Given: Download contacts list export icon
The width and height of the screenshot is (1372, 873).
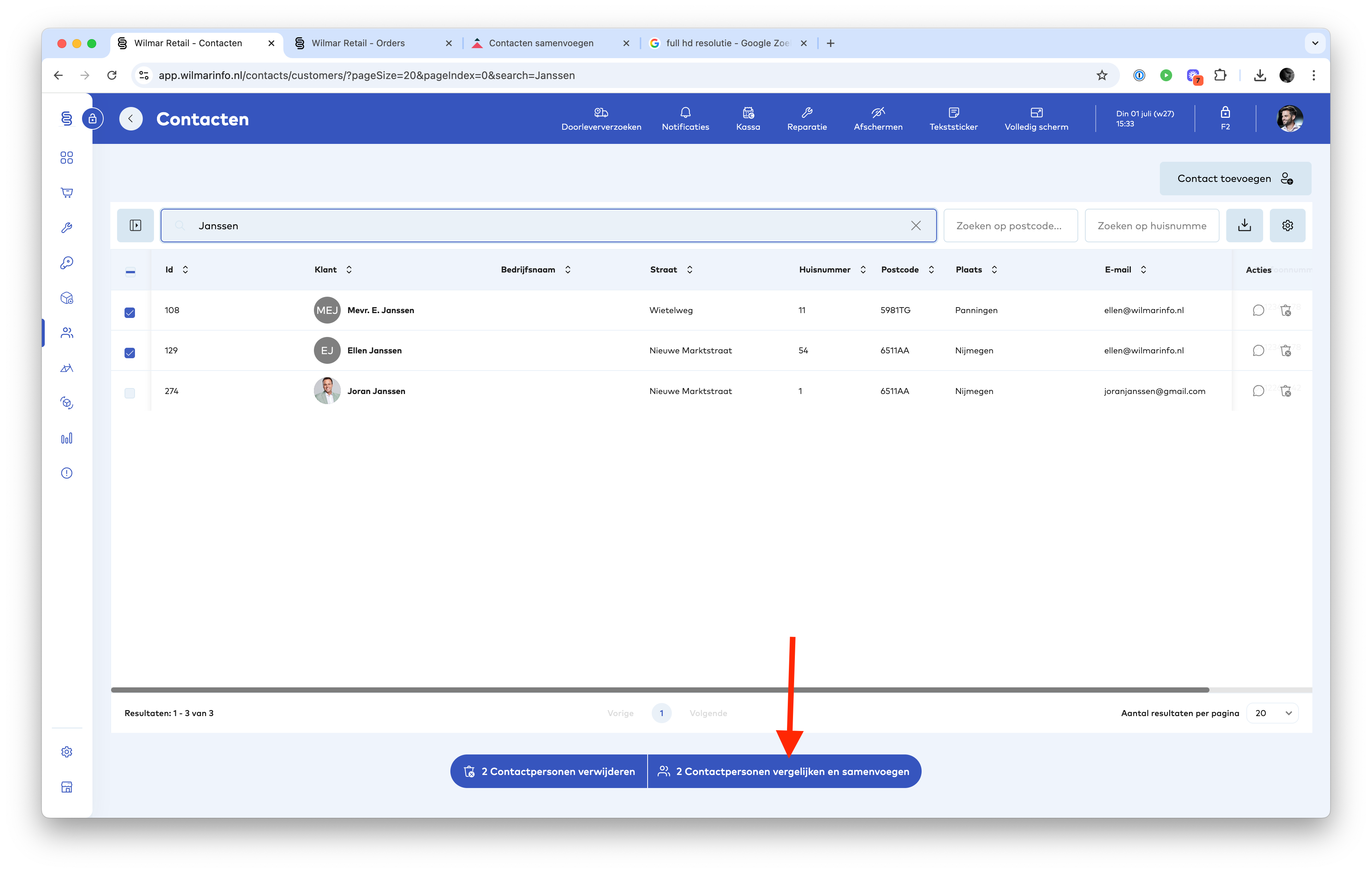Looking at the screenshot, I should [1244, 226].
